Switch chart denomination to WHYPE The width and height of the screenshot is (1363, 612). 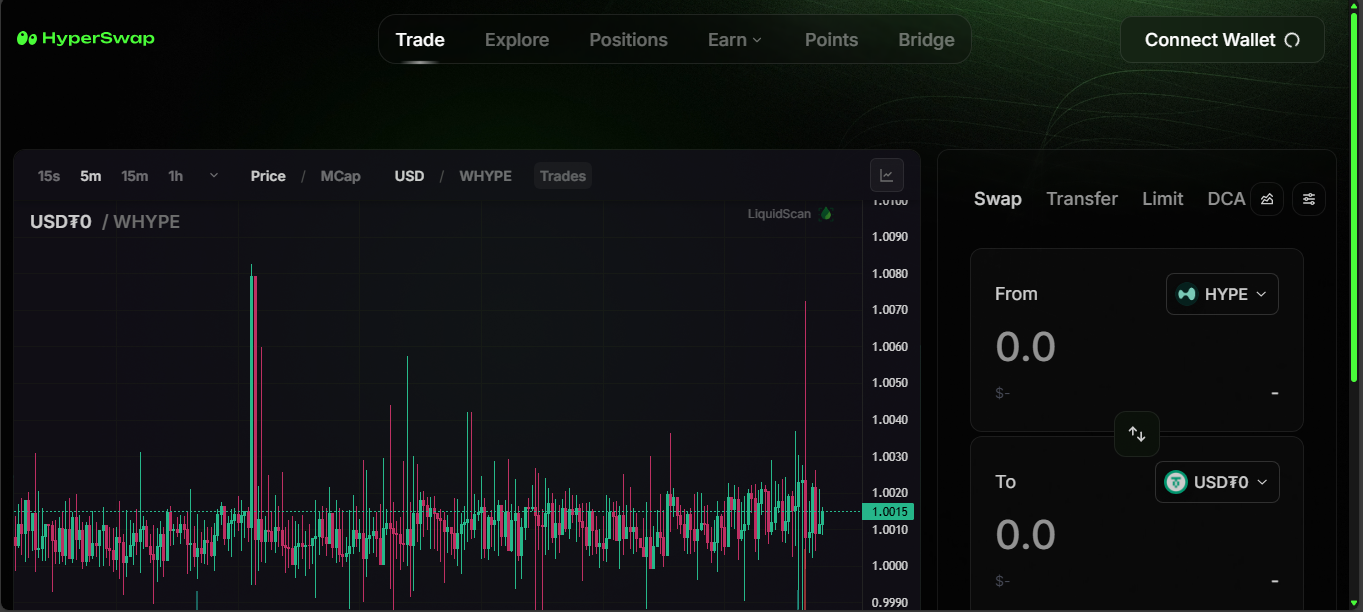click(485, 176)
